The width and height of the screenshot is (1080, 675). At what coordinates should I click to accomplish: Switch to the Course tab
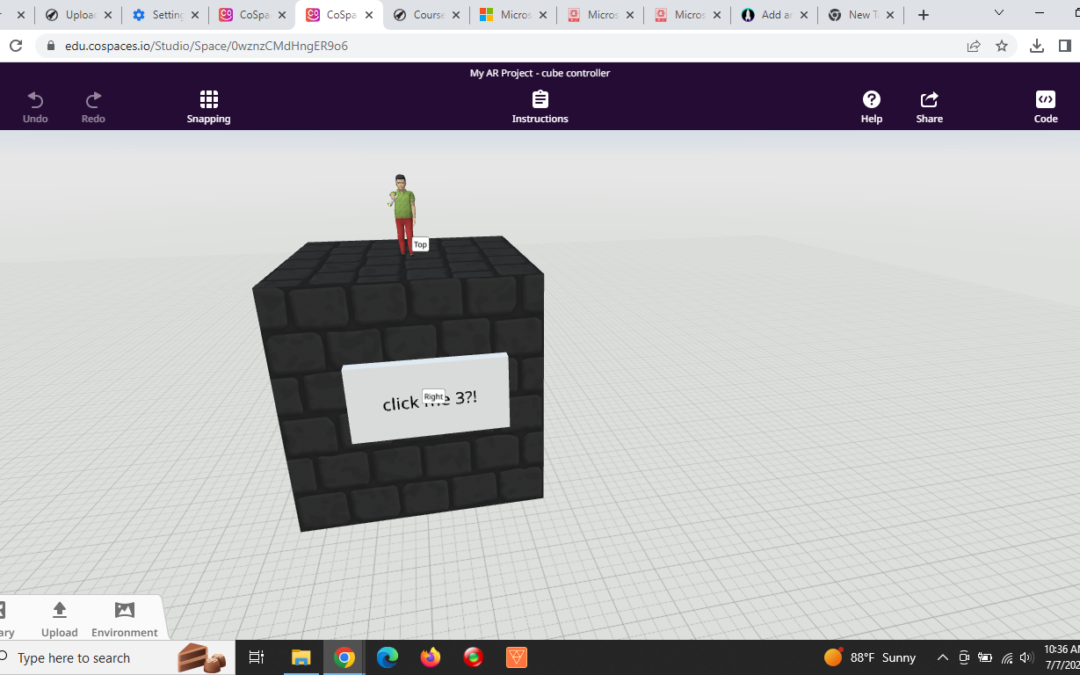tap(426, 15)
